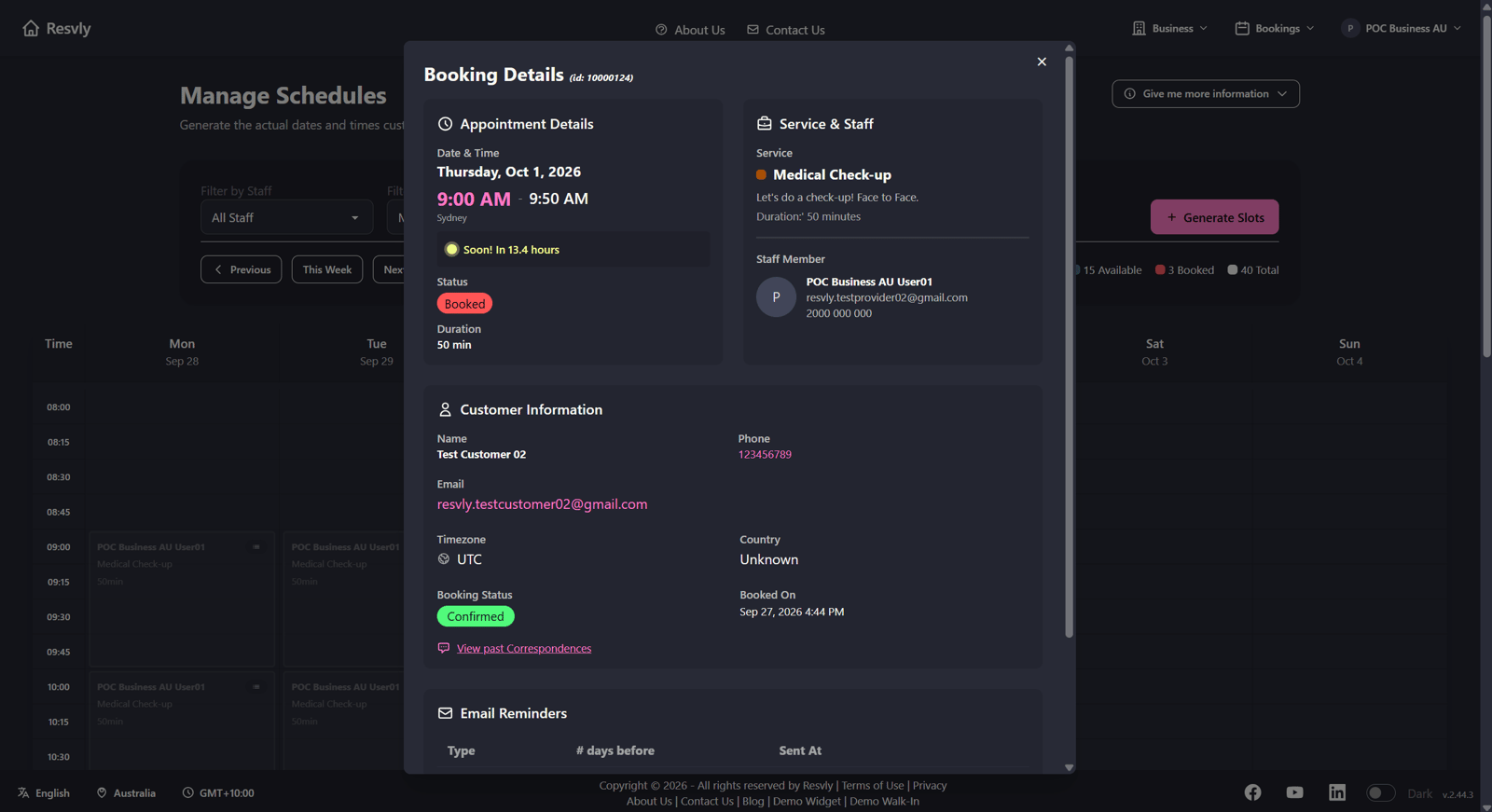Click the scroll-down arrow of the dialog

coord(1069,768)
